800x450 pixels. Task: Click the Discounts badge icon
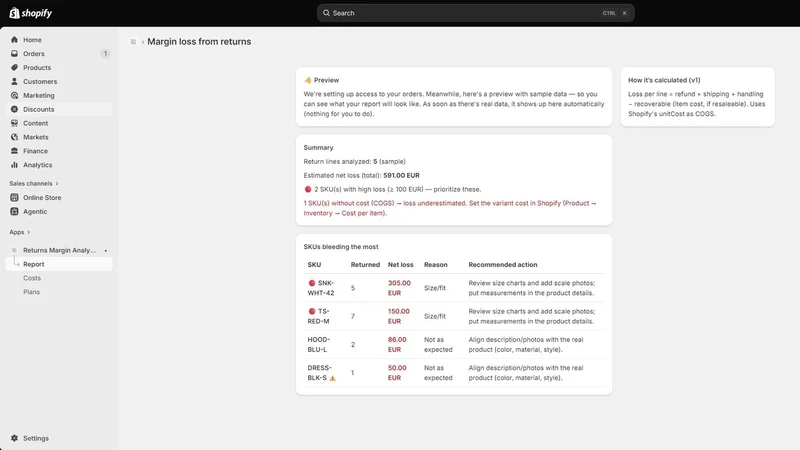pos(14,109)
